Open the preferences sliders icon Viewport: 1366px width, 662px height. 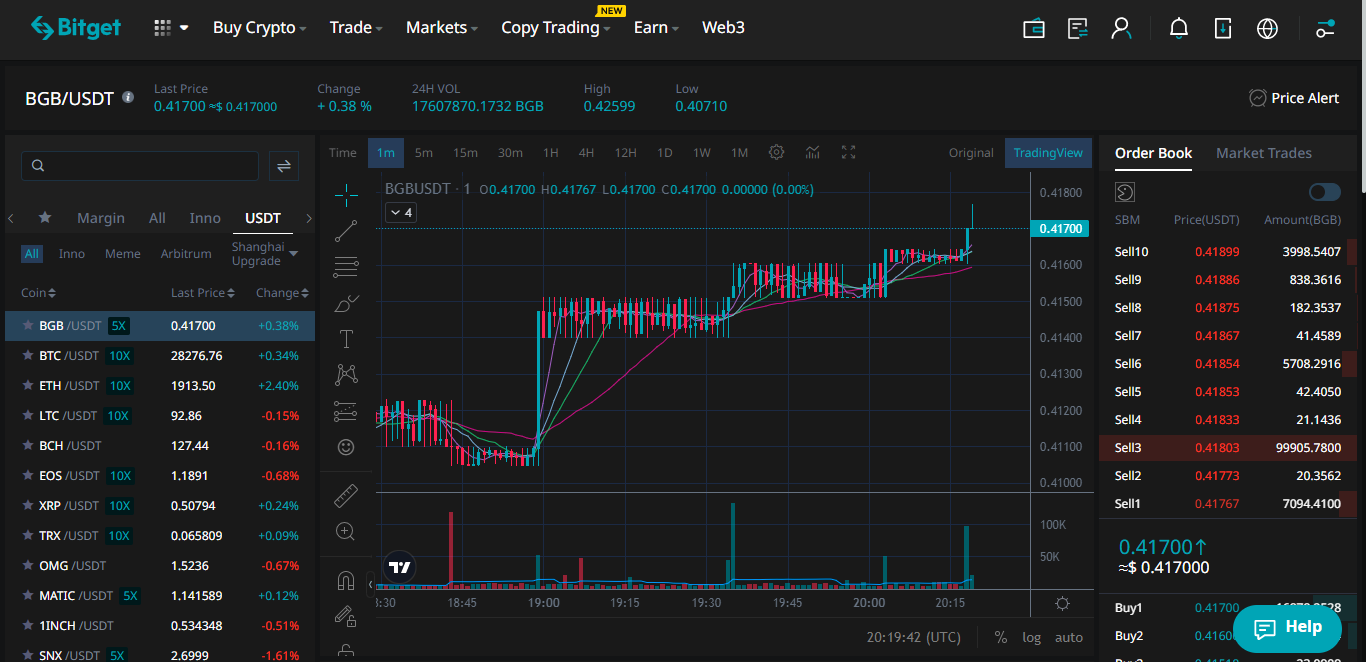[1325, 28]
